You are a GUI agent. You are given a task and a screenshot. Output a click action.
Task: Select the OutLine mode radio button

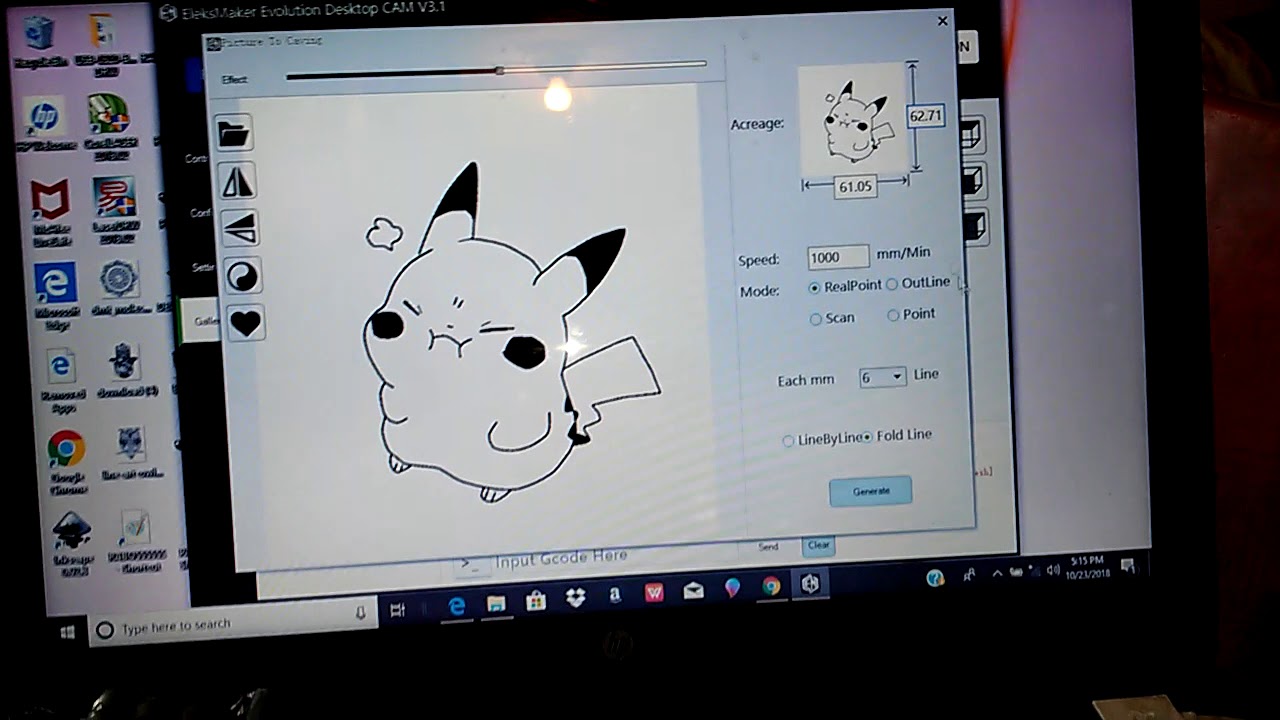(x=892, y=285)
